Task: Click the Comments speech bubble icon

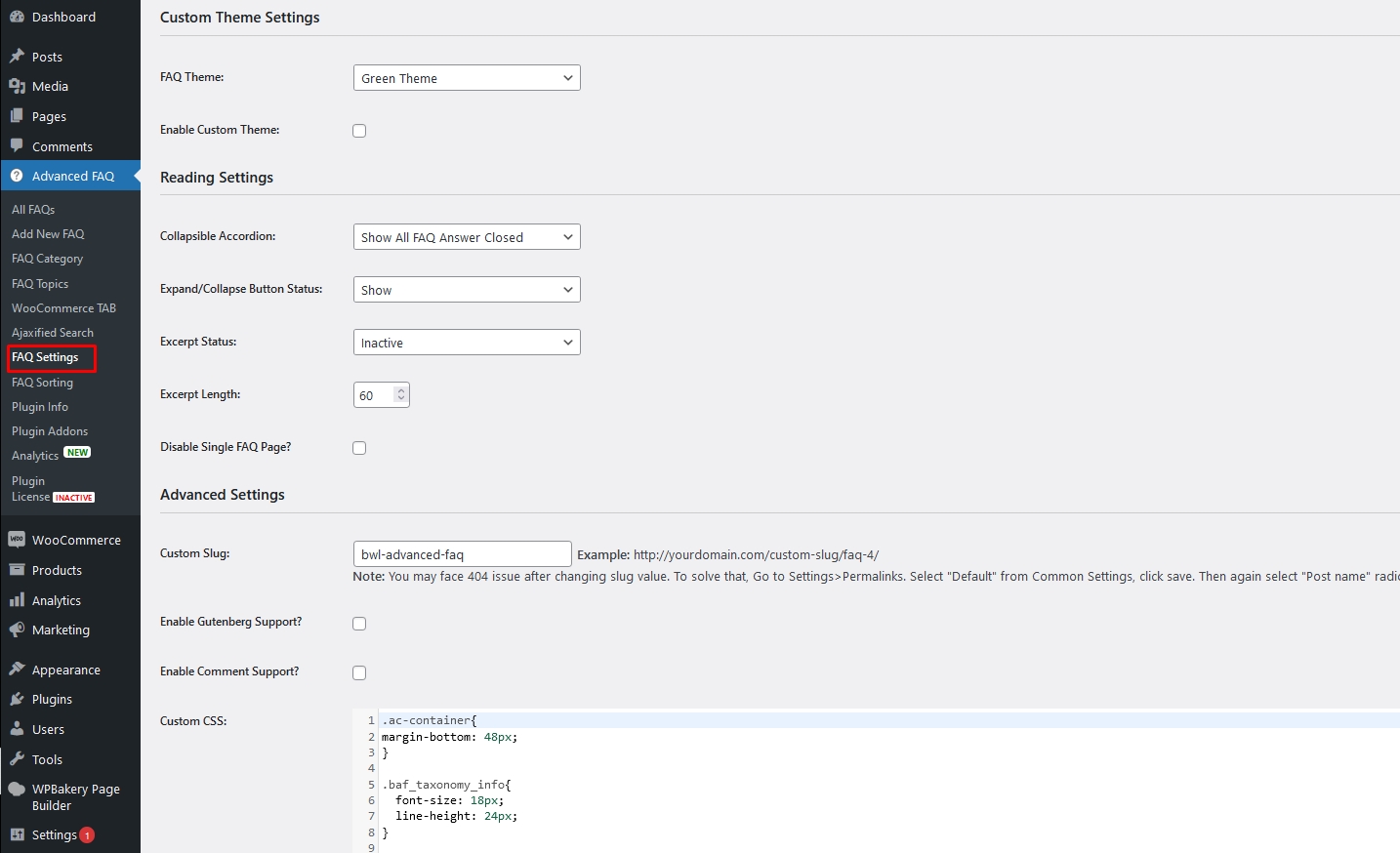Action: pos(17,146)
